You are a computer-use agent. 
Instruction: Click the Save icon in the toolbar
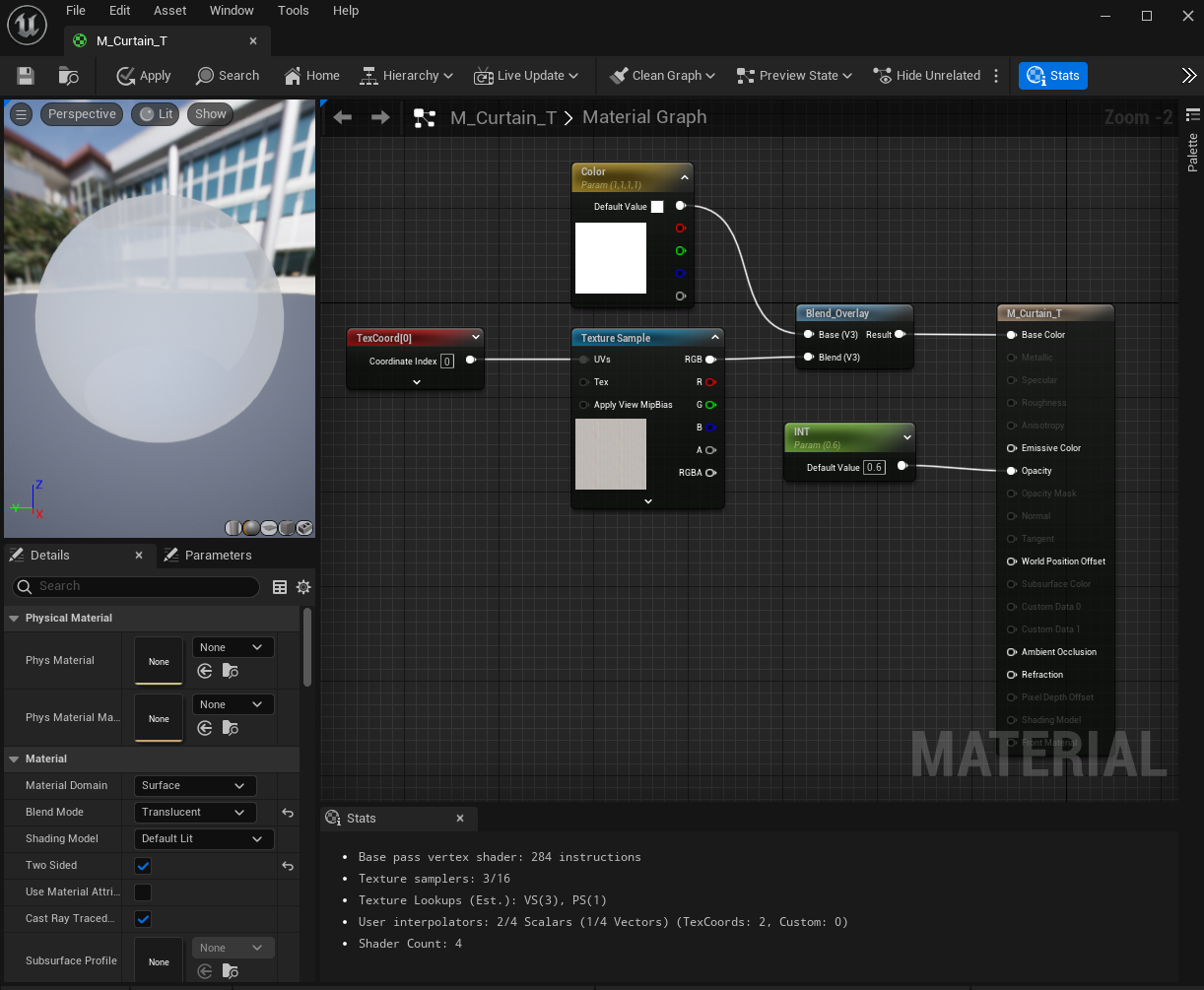coord(26,76)
